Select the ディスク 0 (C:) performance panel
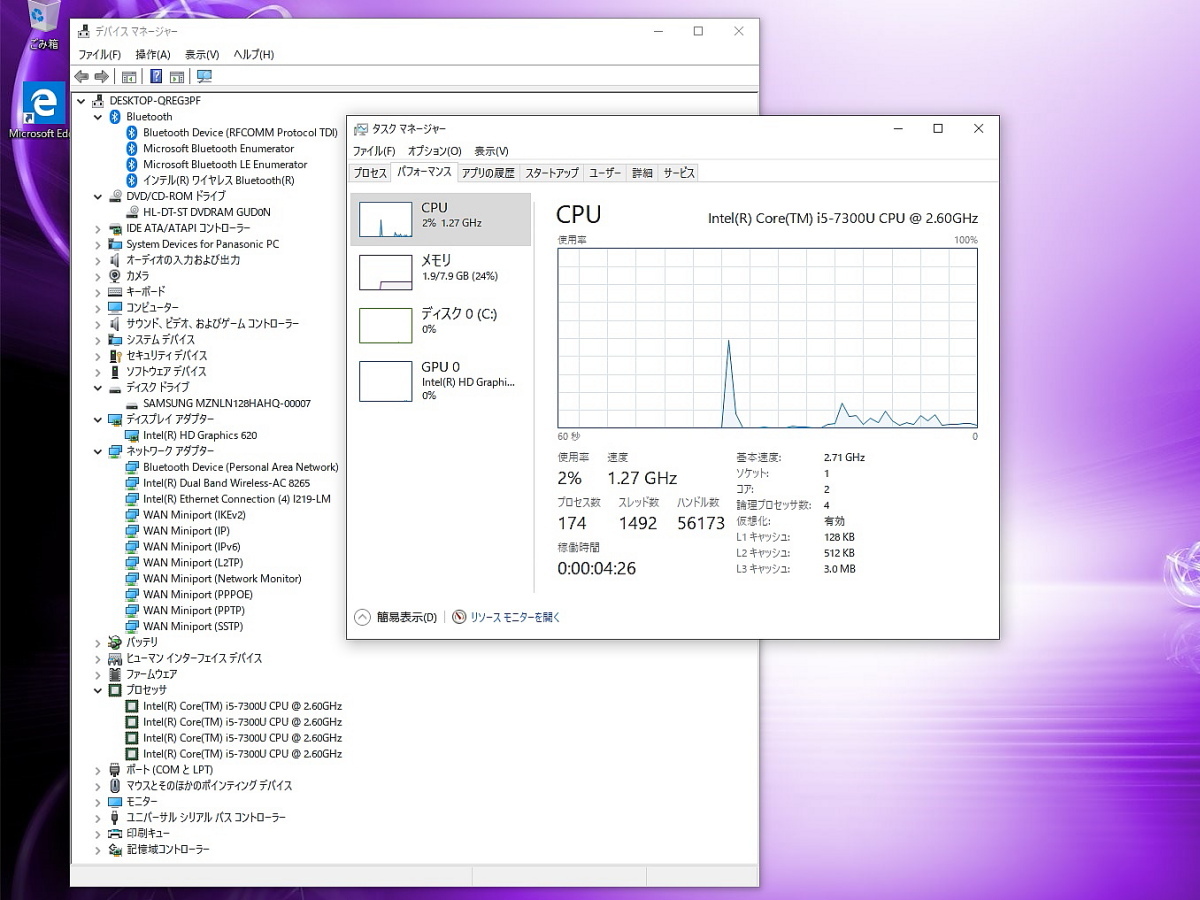 point(441,326)
